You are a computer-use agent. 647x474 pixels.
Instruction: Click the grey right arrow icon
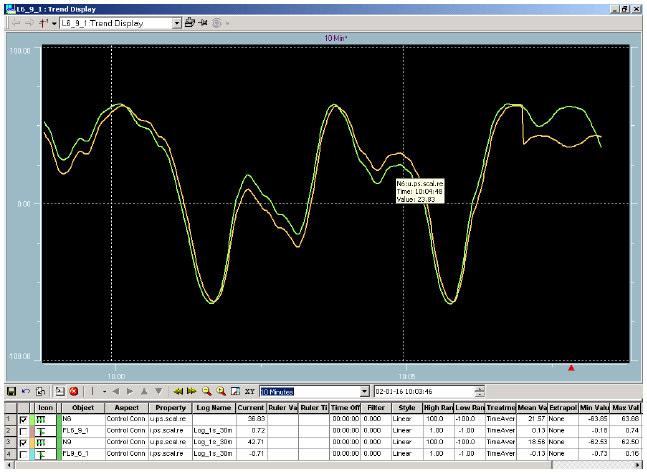point(130,391)
